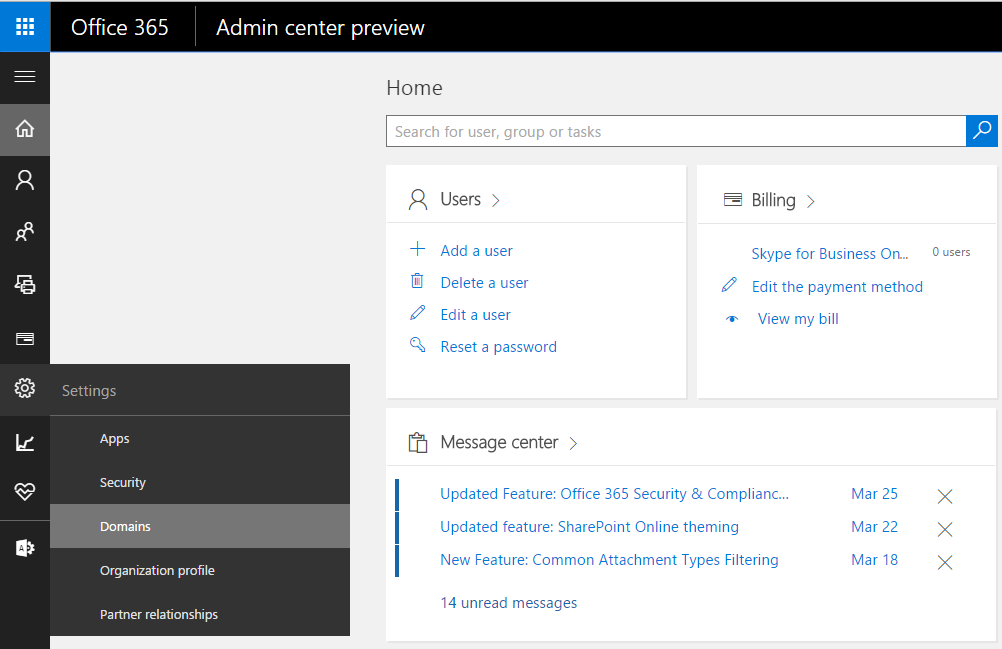The height and width of the screenshot is (649, 1002).
Task: Collapse the hamburger navigation menu
Action: [25, 77]
